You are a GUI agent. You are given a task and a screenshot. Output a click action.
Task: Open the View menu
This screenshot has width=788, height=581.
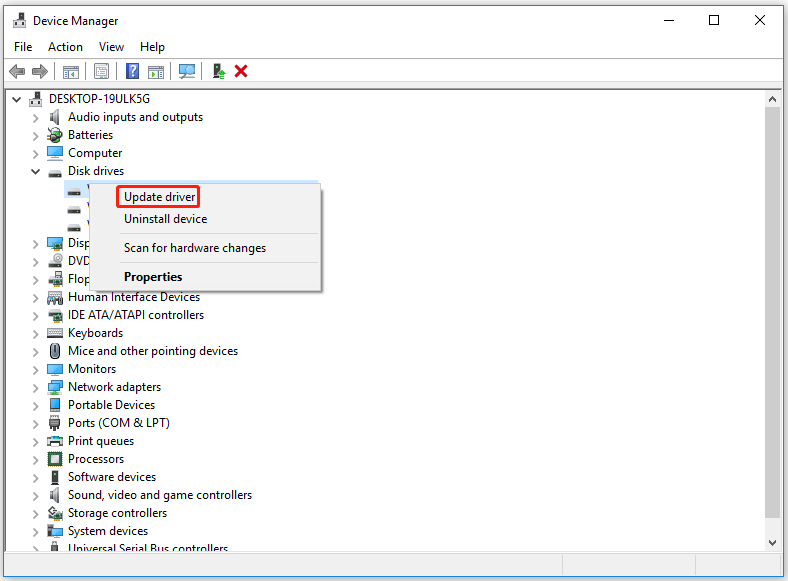tap(111, 47)
